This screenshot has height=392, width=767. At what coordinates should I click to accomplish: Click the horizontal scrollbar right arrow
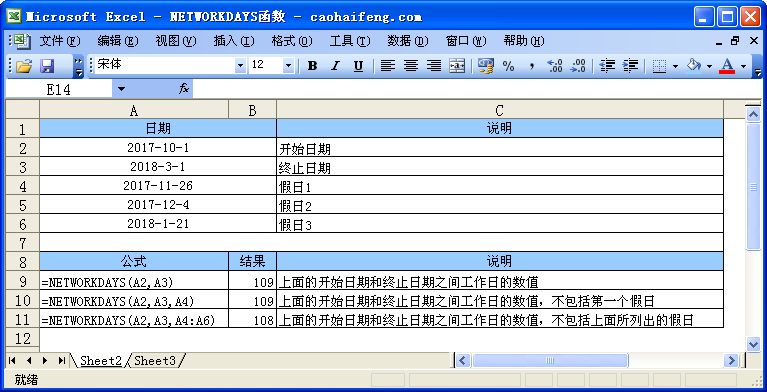(x=732, y=361)
